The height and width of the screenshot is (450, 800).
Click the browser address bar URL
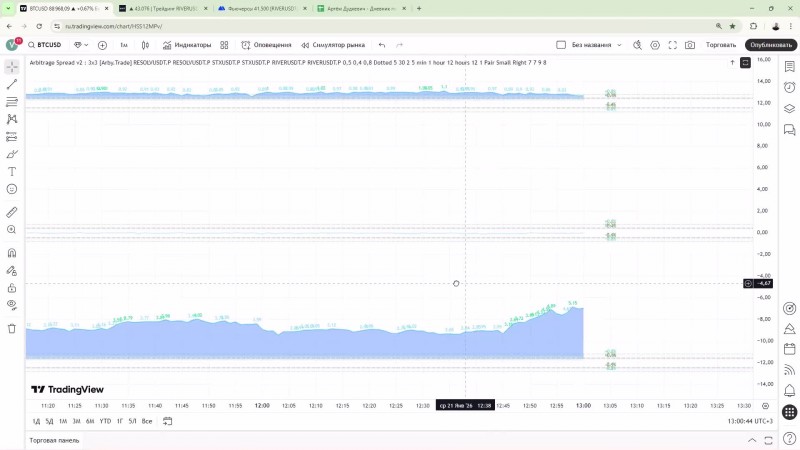(113, 26)
